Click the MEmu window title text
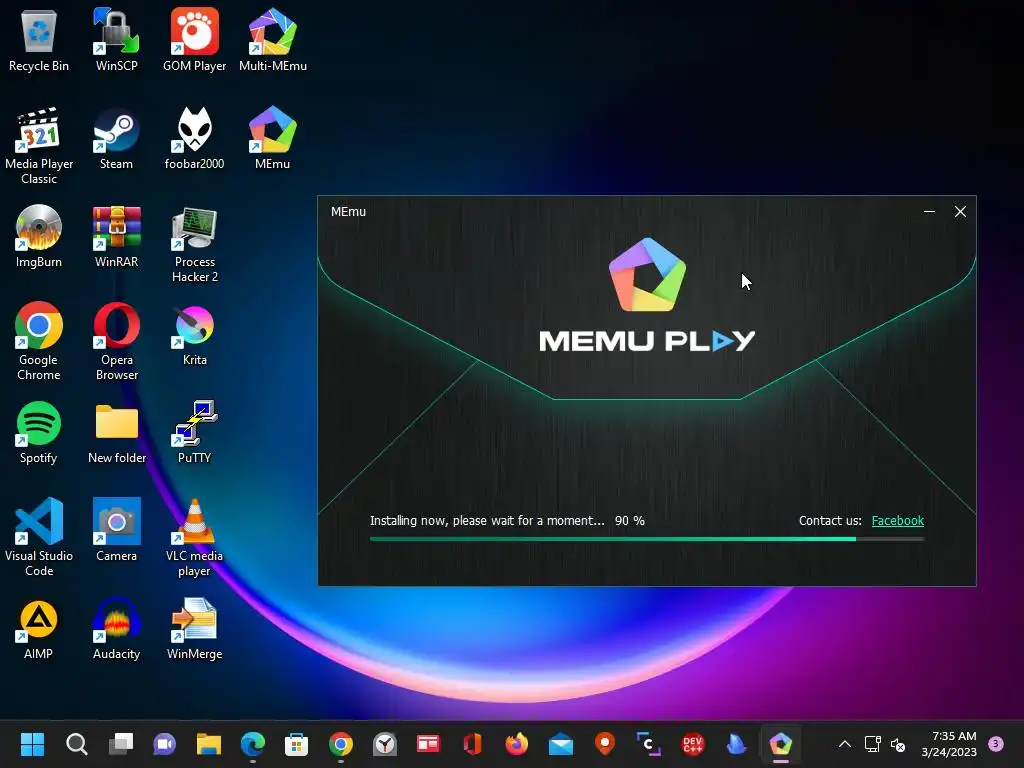1024x768 pixels. [348, 212]
